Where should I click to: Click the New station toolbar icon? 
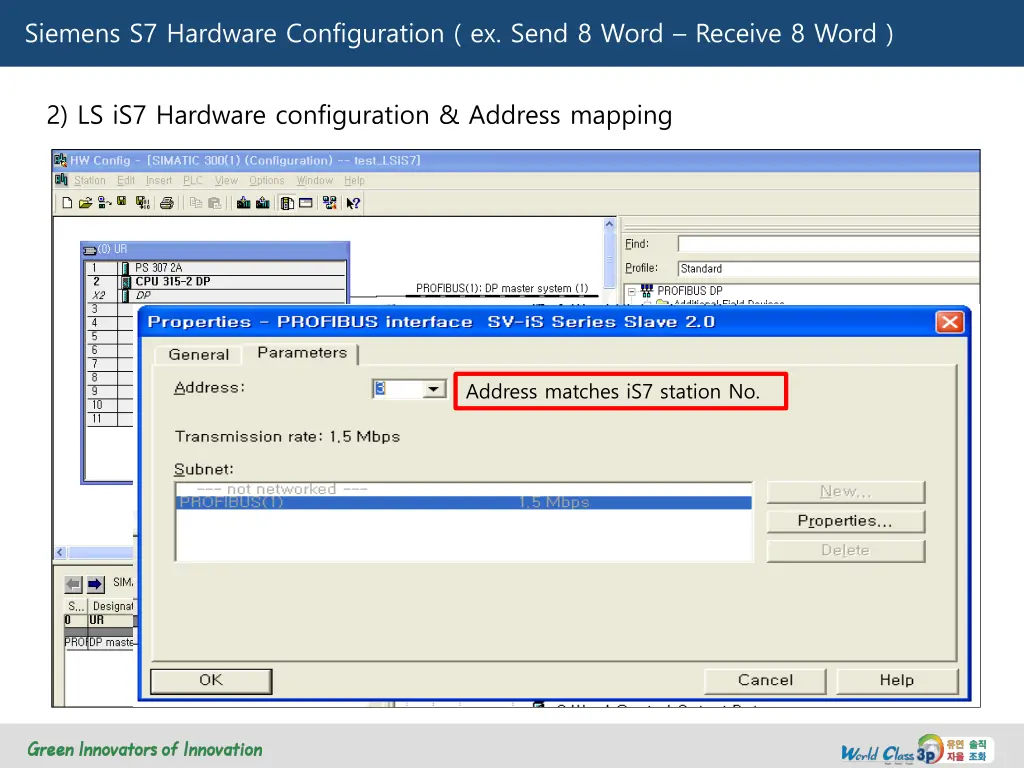click(x=67, y=203)
